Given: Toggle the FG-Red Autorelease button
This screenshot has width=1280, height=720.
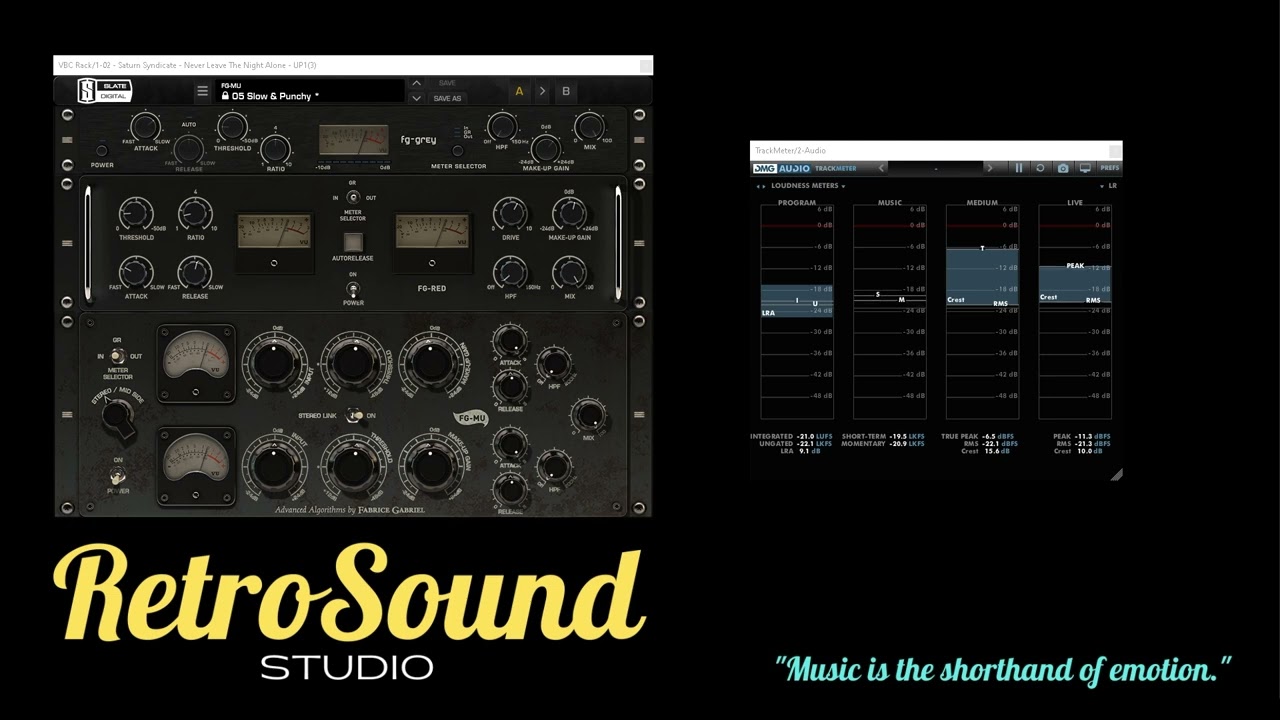Looking at the screenshot, I should [353, 241].
